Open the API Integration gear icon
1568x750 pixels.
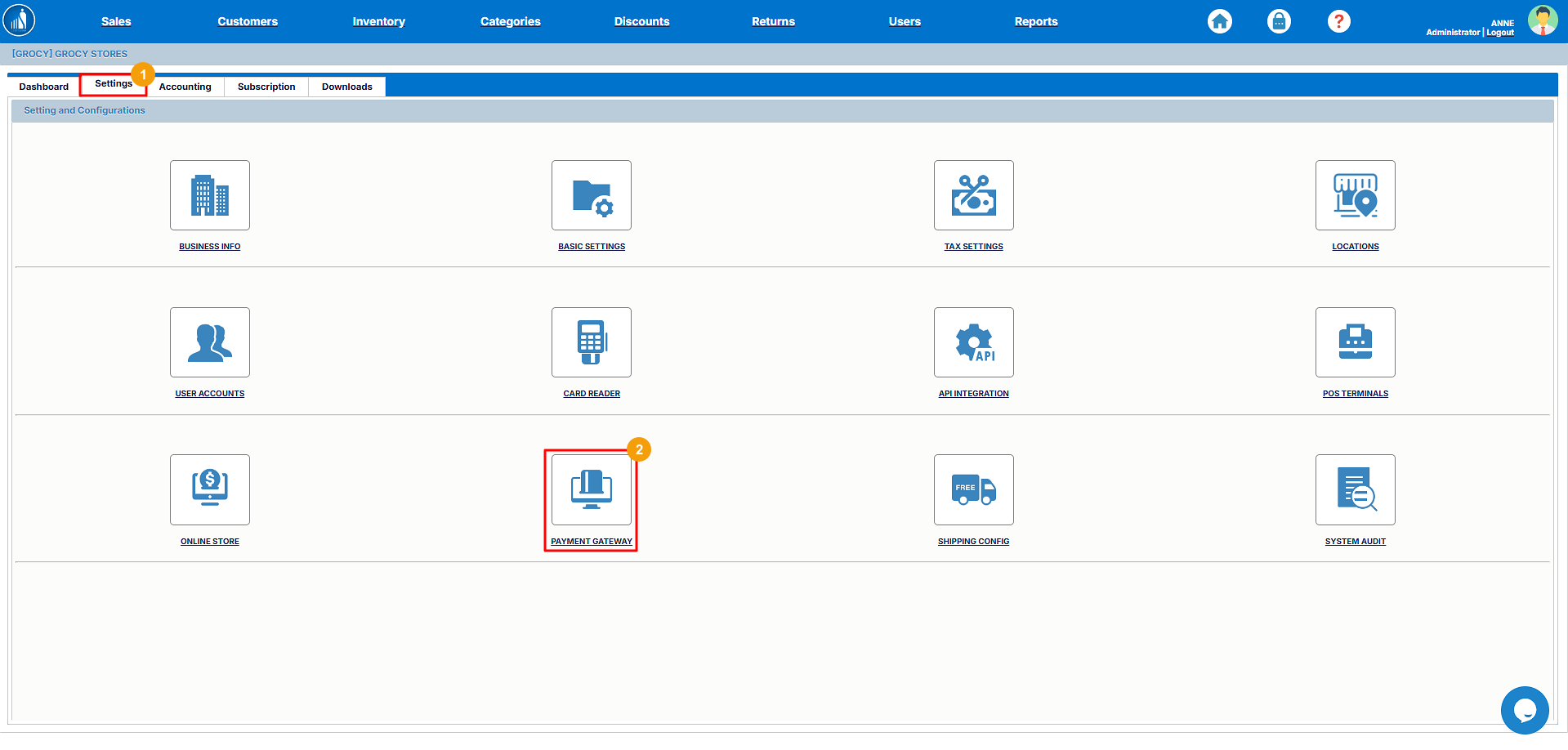[x=973, y=342]
